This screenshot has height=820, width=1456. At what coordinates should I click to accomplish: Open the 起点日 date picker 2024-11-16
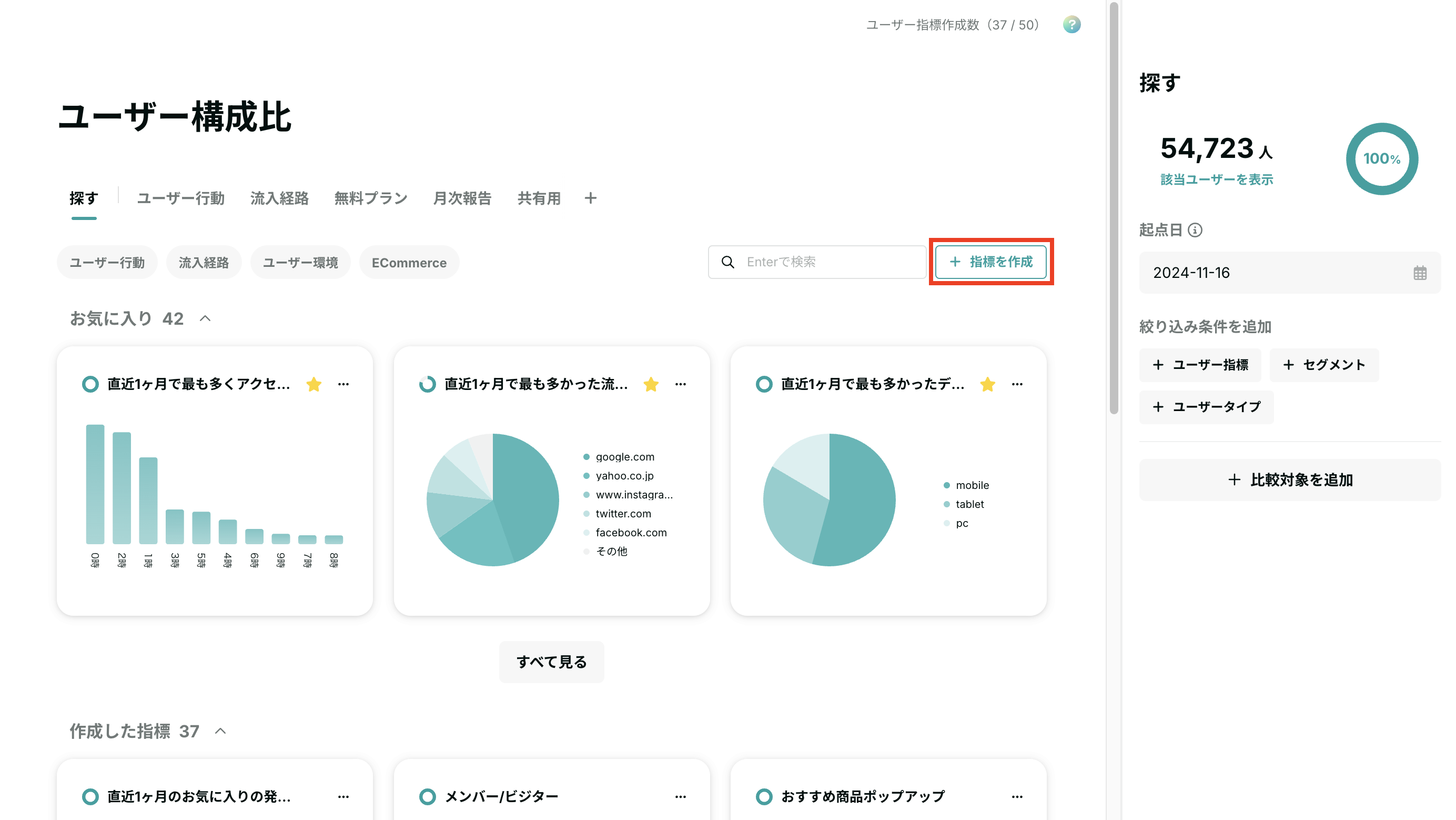[x=1289, y=273]
